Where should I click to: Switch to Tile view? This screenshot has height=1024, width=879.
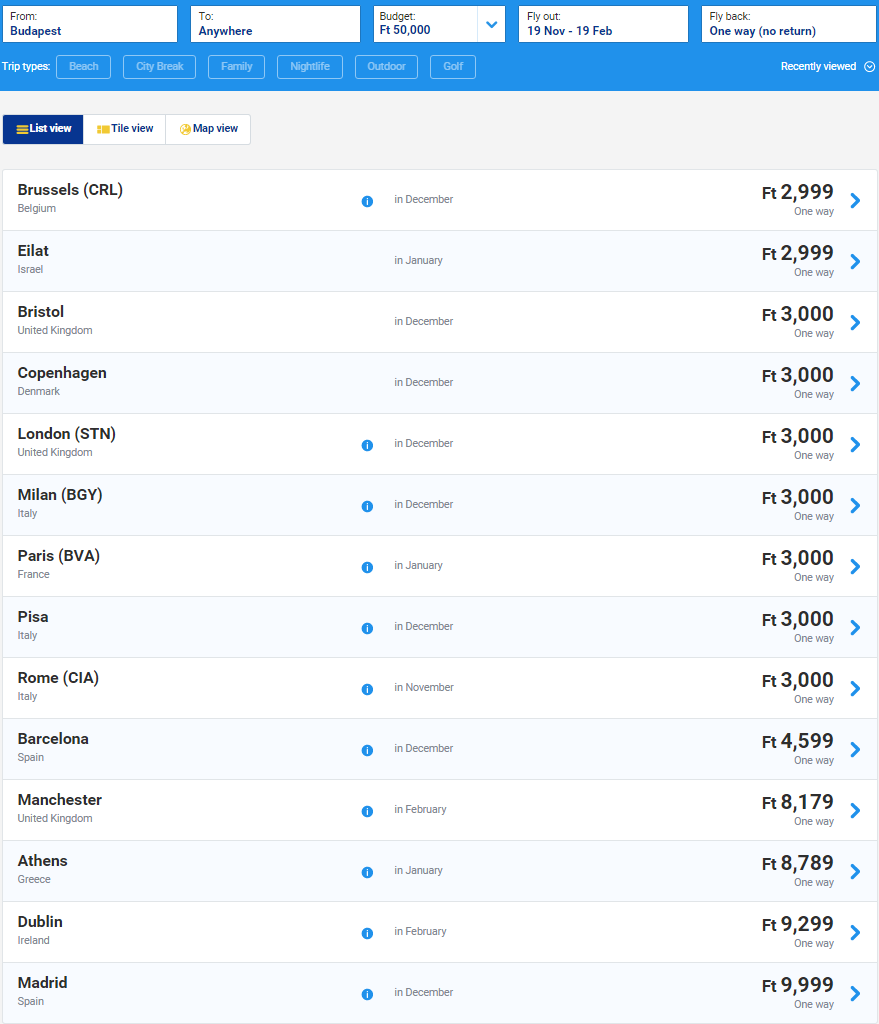(x=125, y=129)
